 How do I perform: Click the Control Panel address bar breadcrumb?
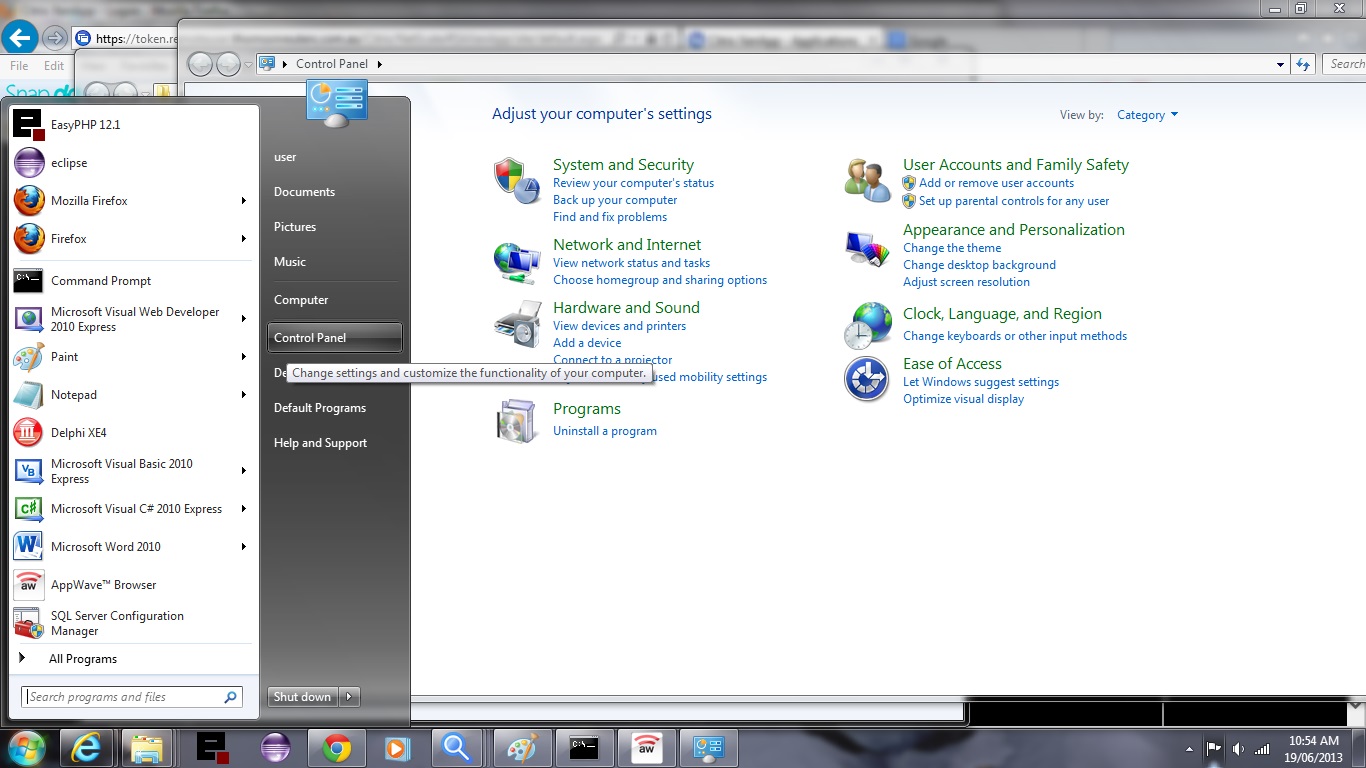[332, 64]
